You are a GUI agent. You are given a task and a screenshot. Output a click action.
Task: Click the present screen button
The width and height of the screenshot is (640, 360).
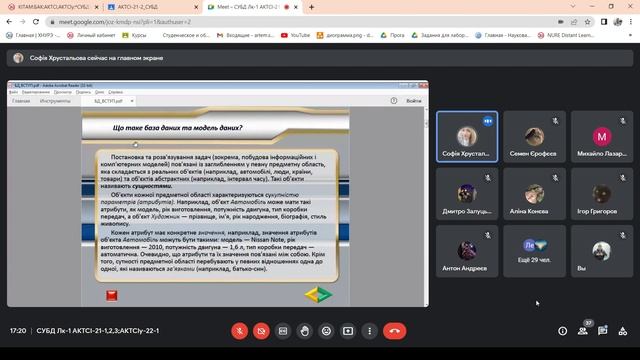(348, 331)
